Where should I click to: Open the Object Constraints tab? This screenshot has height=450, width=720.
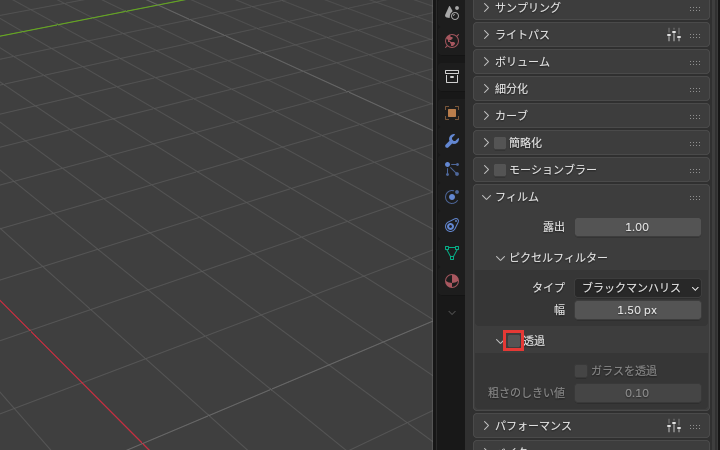tap(452, 225)
